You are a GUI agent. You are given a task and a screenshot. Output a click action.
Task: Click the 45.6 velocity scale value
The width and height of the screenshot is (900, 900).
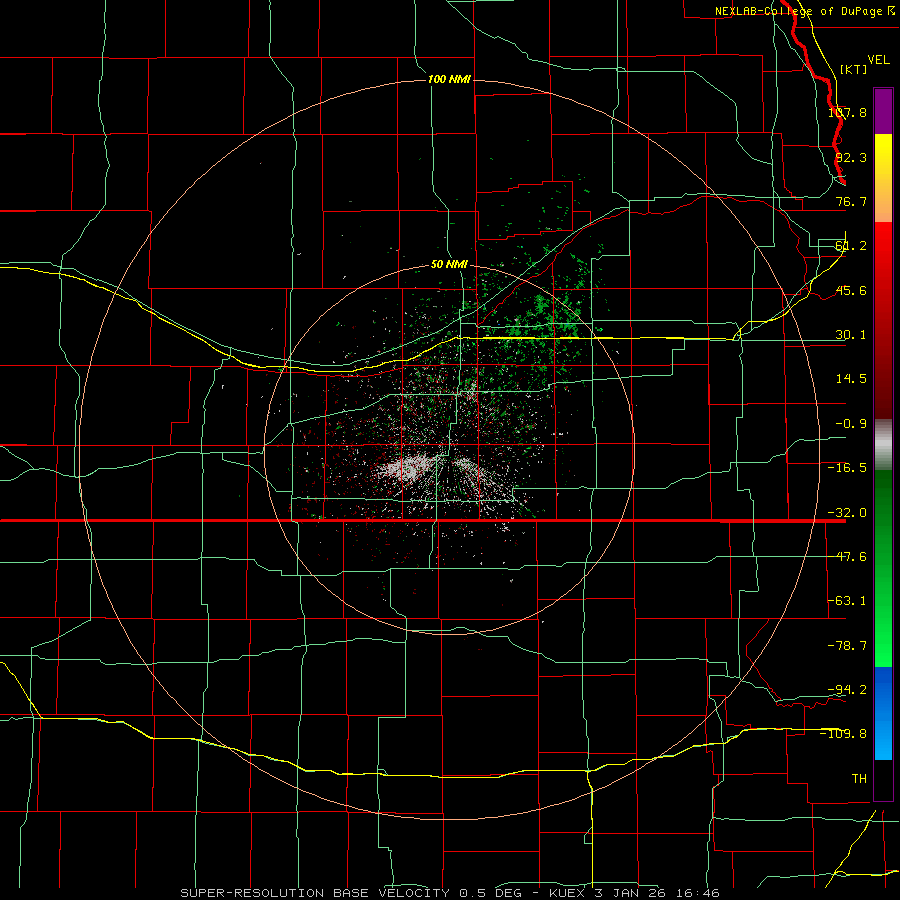851,290
